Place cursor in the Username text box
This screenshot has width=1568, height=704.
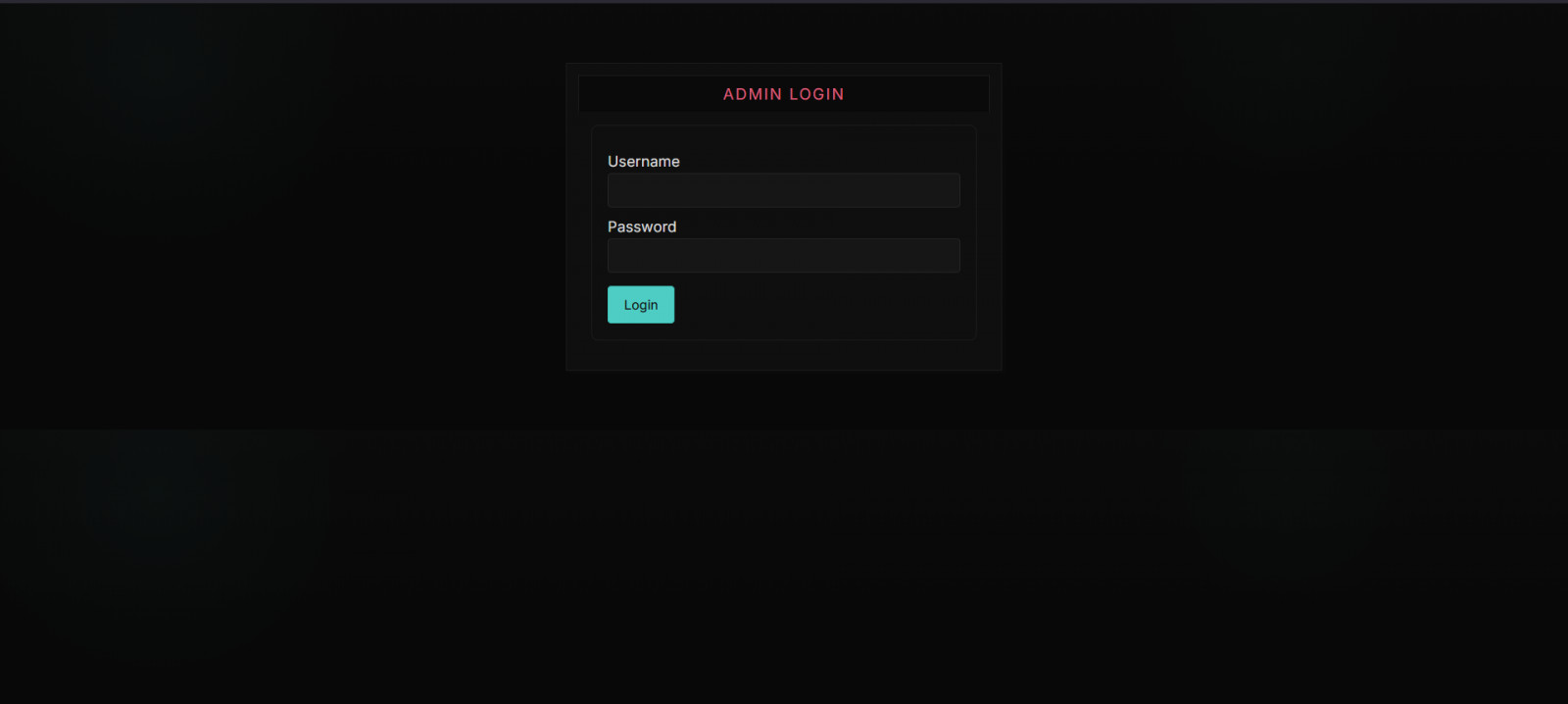point(783,190)
